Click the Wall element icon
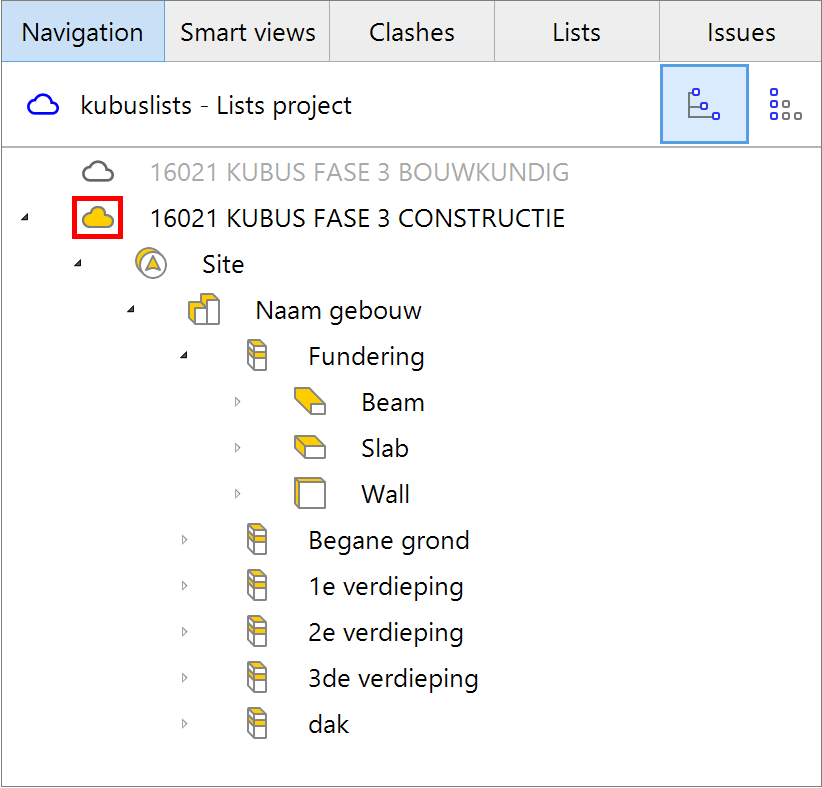Image resolution: width=822 pixels, height=788 pixels. click(x=310, y=493)
